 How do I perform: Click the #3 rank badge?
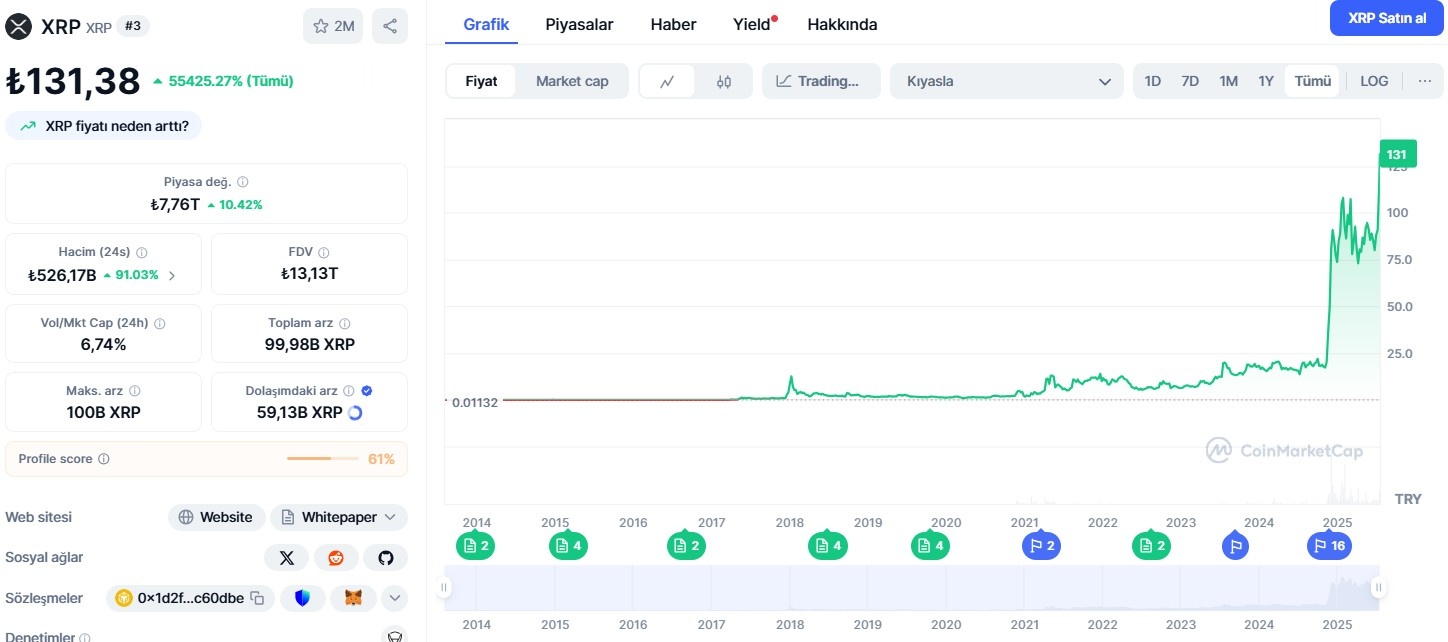click(133, 26)
